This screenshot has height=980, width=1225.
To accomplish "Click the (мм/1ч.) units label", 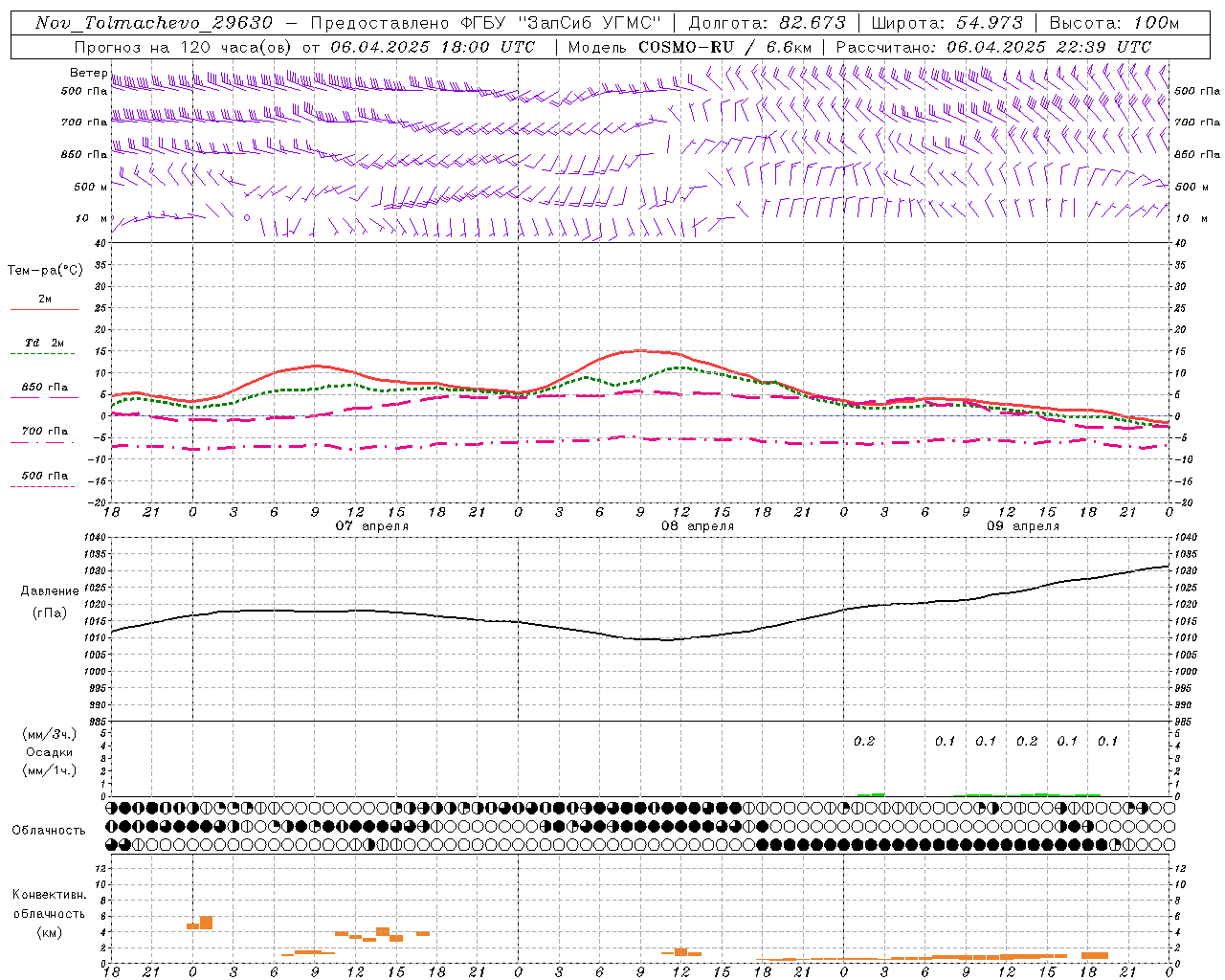I will coord(50,770).
